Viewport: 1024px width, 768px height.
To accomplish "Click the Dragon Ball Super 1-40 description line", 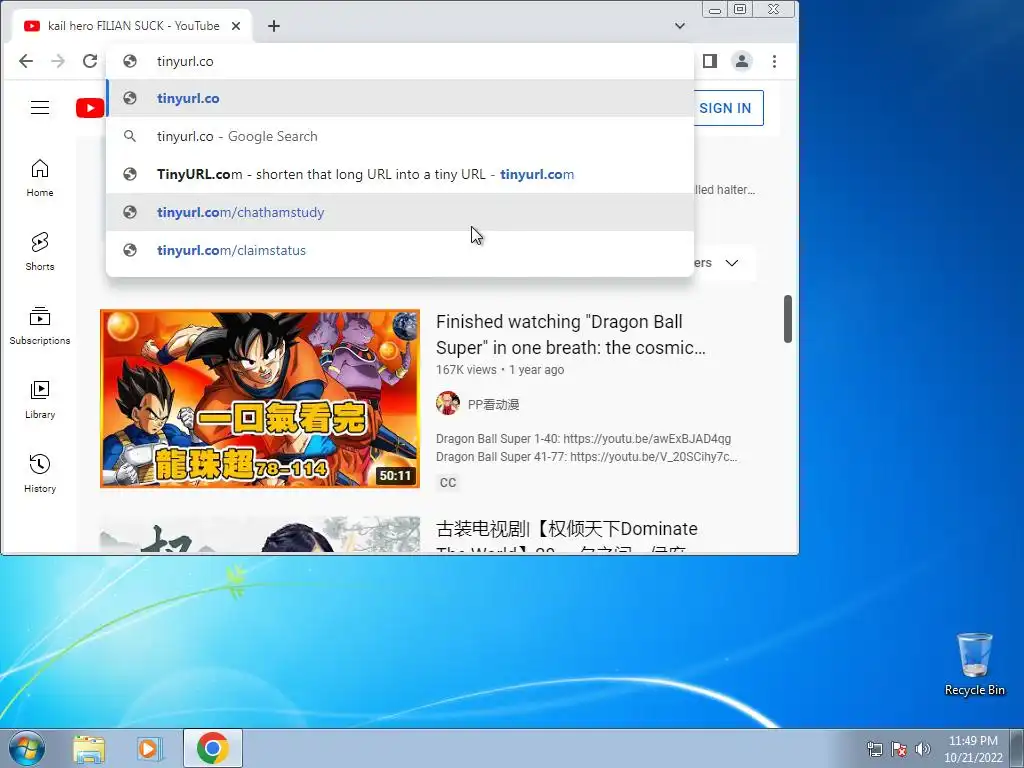I will point(583,439).
